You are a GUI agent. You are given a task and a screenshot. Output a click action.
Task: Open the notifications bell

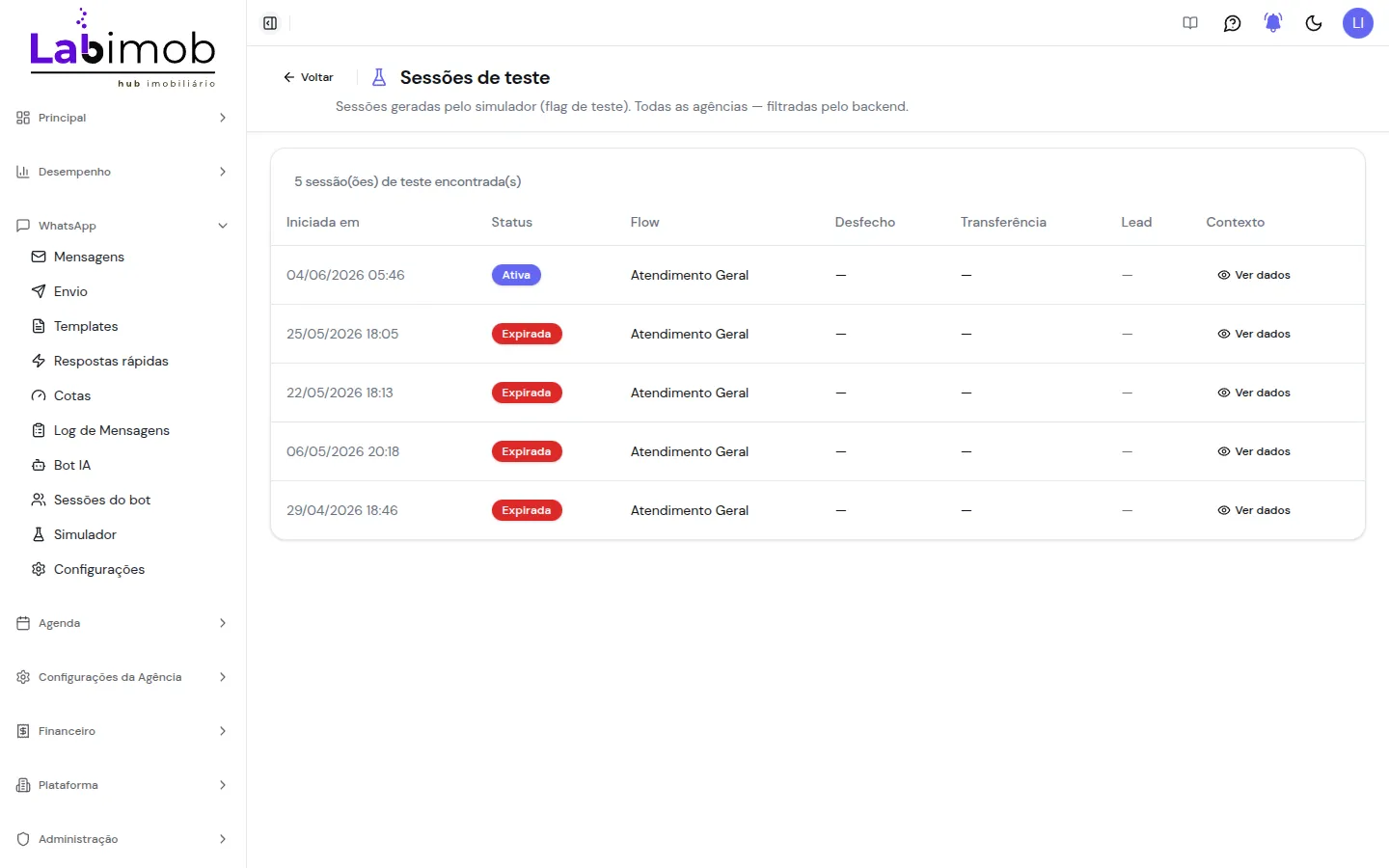click(1273, 23)
